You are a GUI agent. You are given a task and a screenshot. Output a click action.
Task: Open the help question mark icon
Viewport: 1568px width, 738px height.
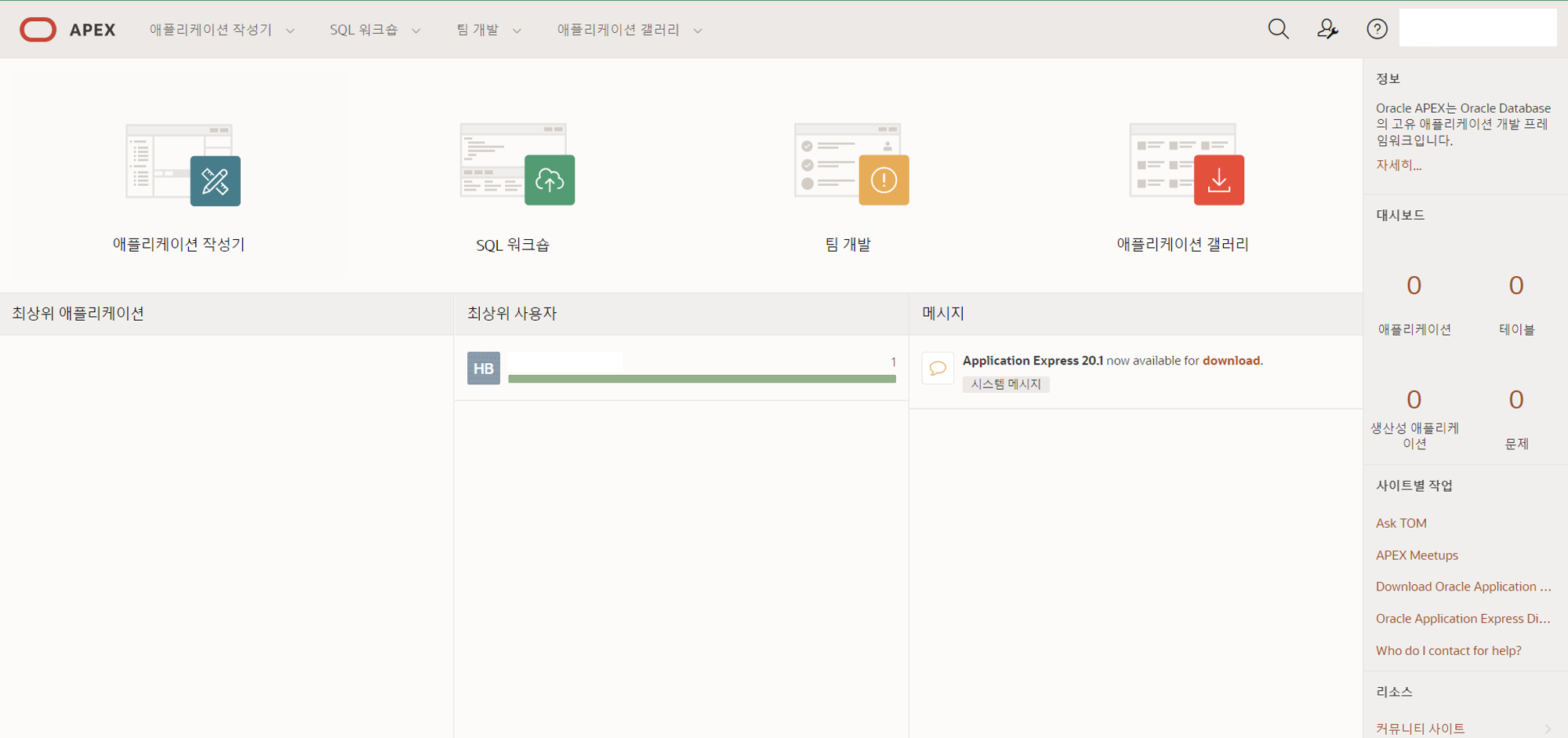click(x=1377, y=30)
